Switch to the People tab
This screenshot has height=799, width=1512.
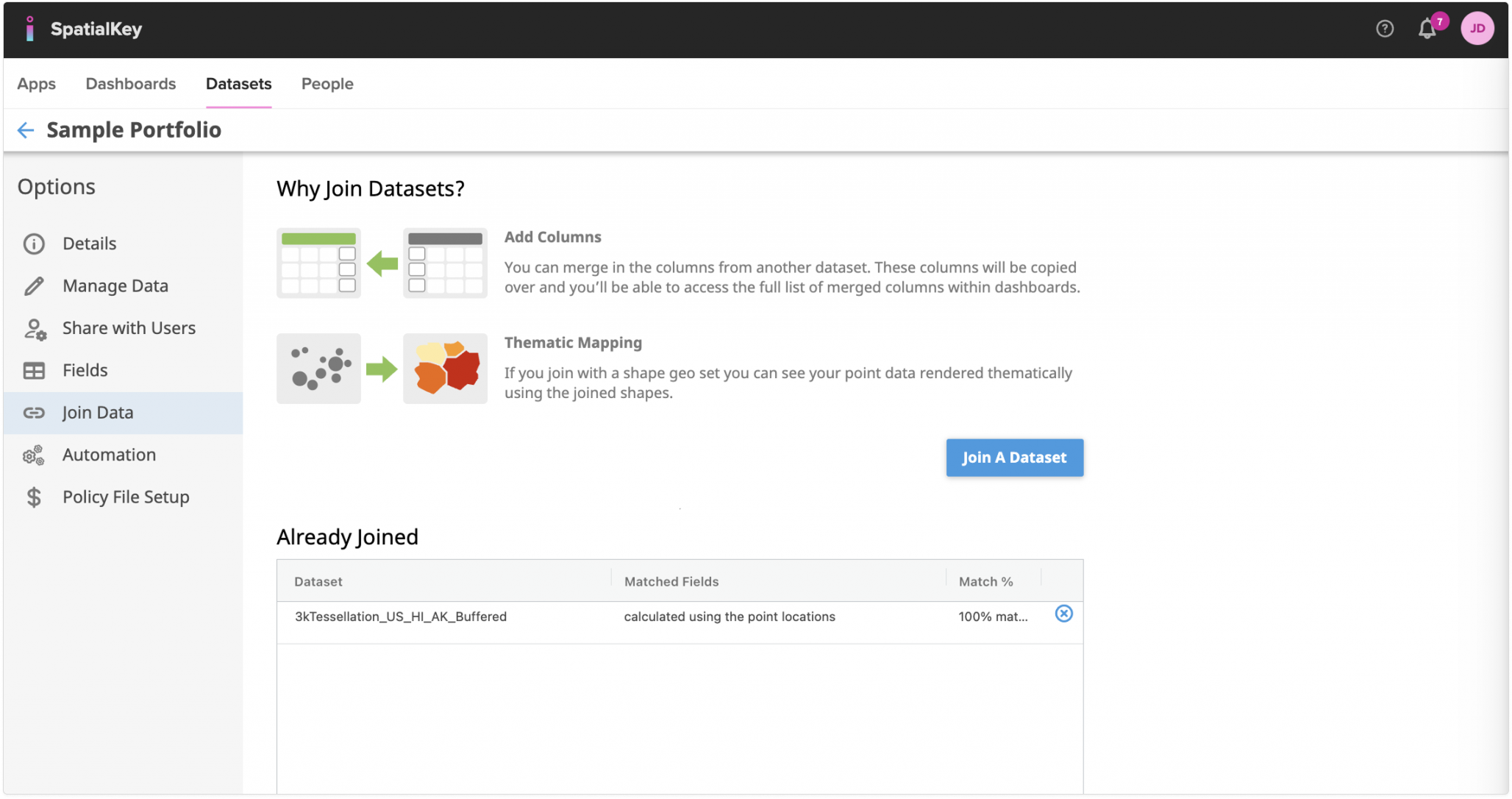[x=327, y=84]
